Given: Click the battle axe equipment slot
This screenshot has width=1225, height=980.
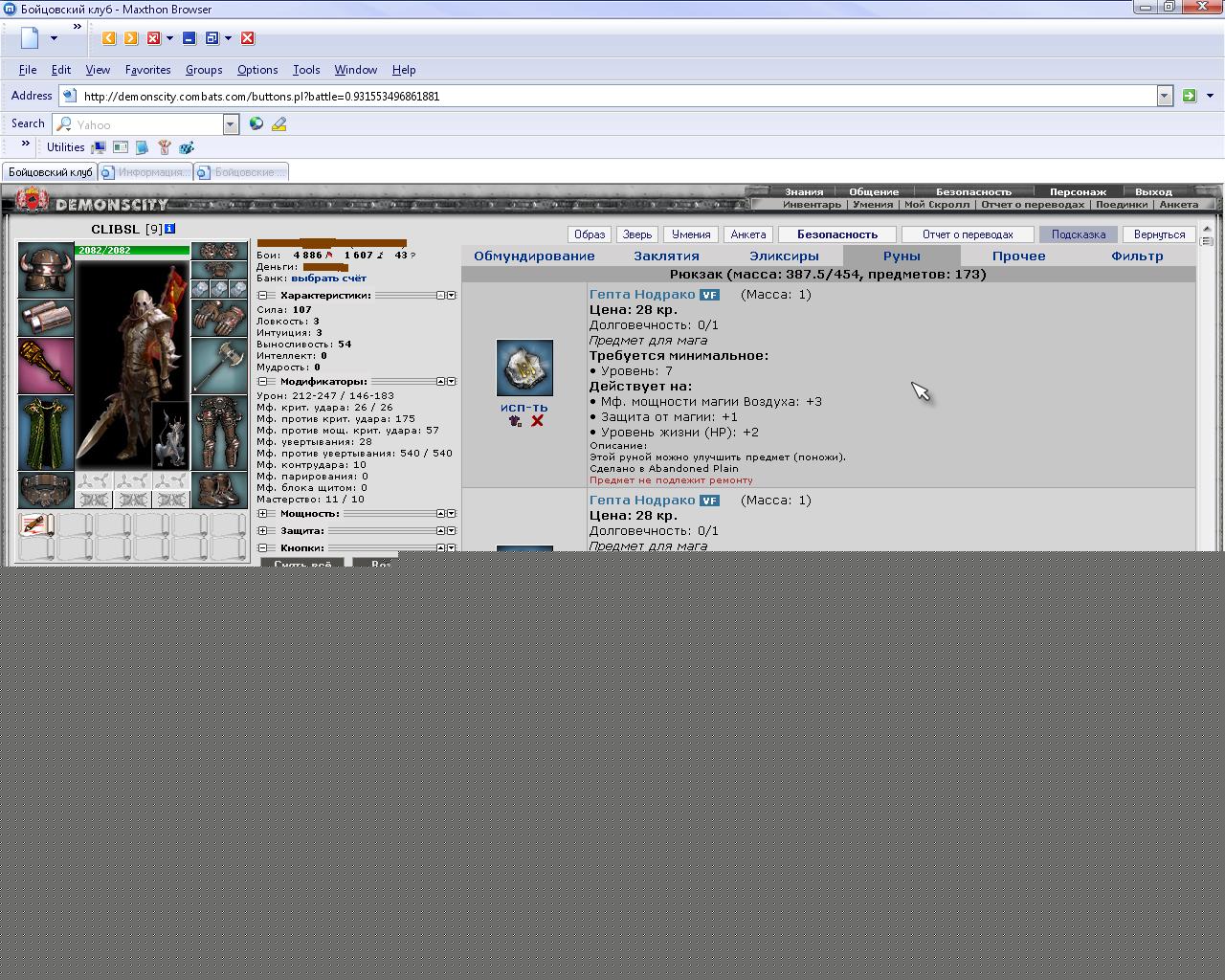Looking at the screenshot, I should coord(219,366).
